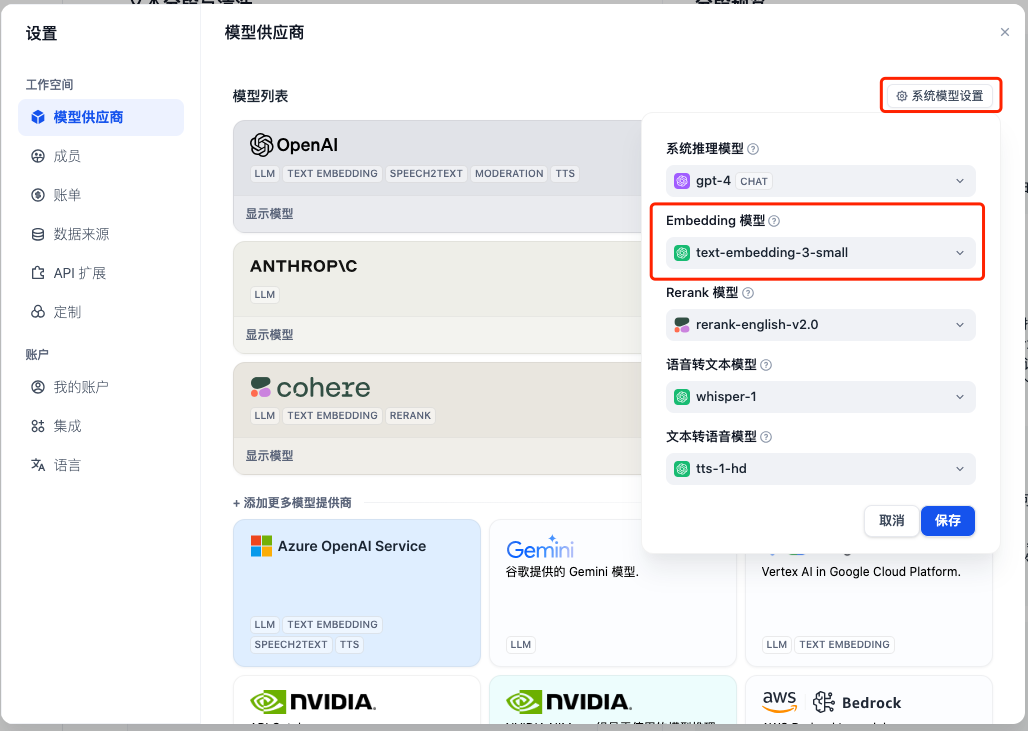Viewport: 1028px width, 731px height.
Task: Expand 显示模型 under the Cohere provider
Action: pos(269,456)
